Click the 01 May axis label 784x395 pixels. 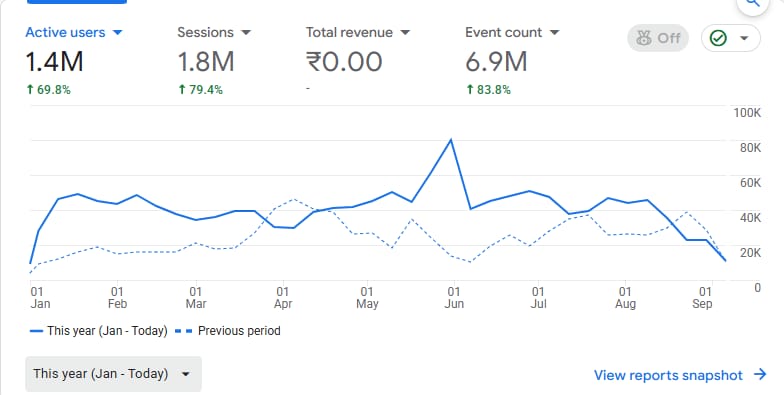367,298
